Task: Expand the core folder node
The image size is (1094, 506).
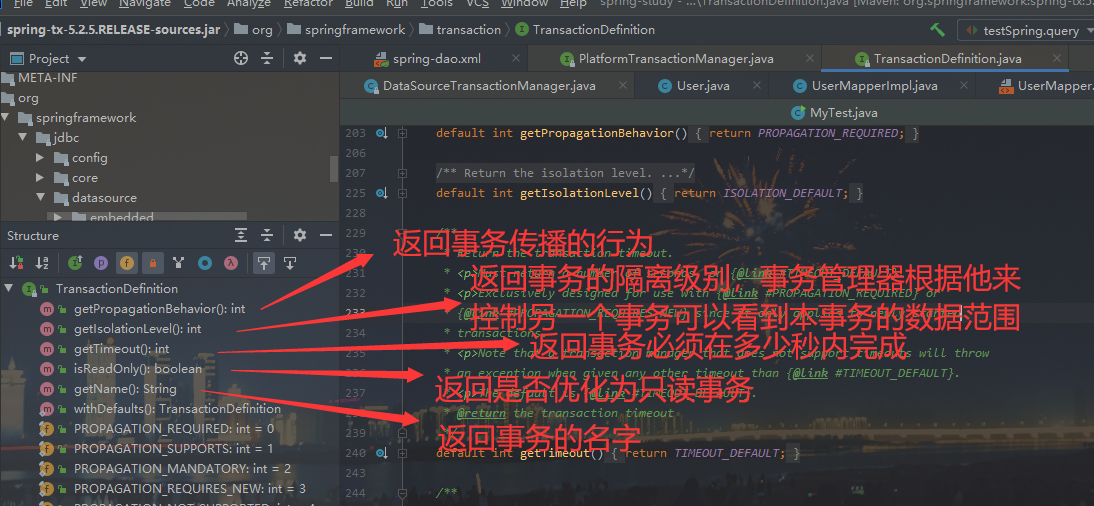Action: coord(40,178)
